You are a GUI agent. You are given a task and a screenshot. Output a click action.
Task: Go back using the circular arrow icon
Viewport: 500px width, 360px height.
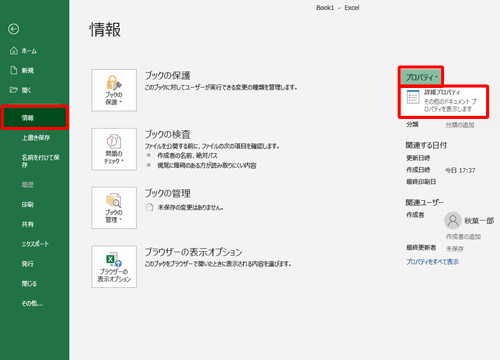click(x=14, y=29)
